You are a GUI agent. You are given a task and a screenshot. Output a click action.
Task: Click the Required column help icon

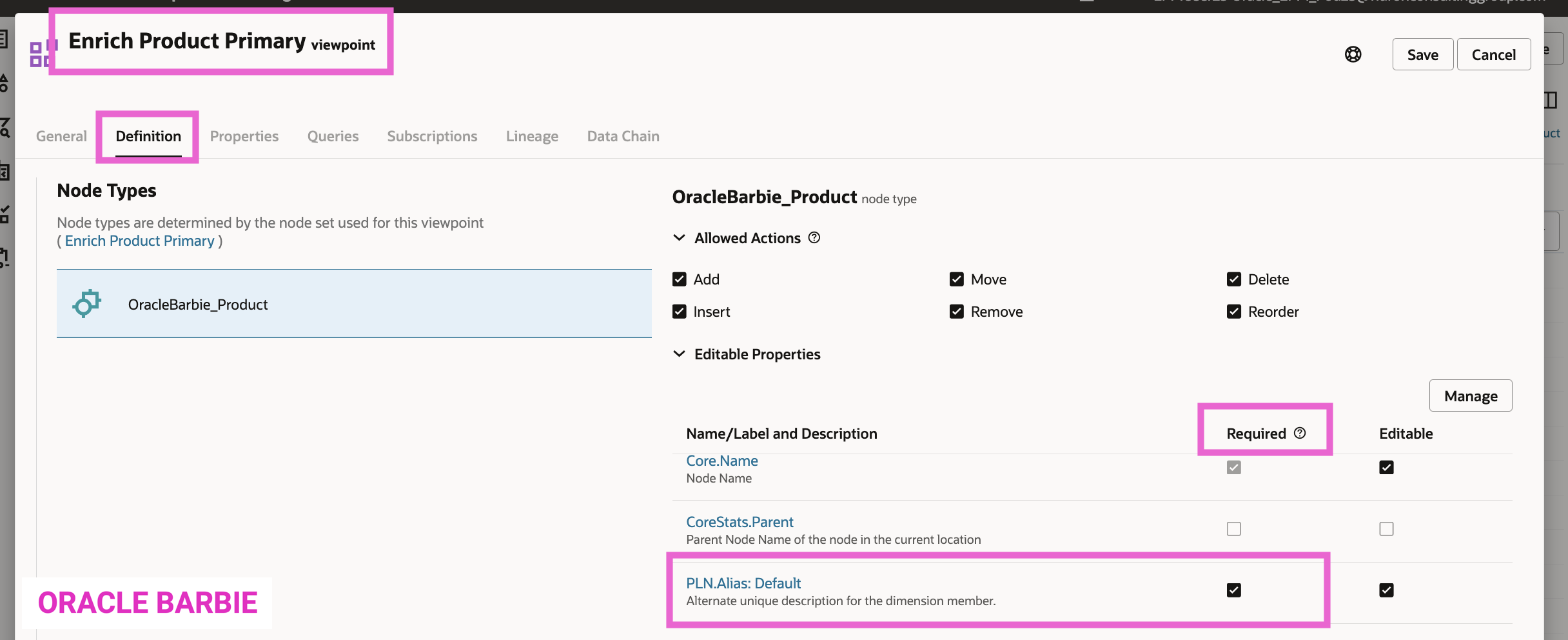tap(1300, 433)
